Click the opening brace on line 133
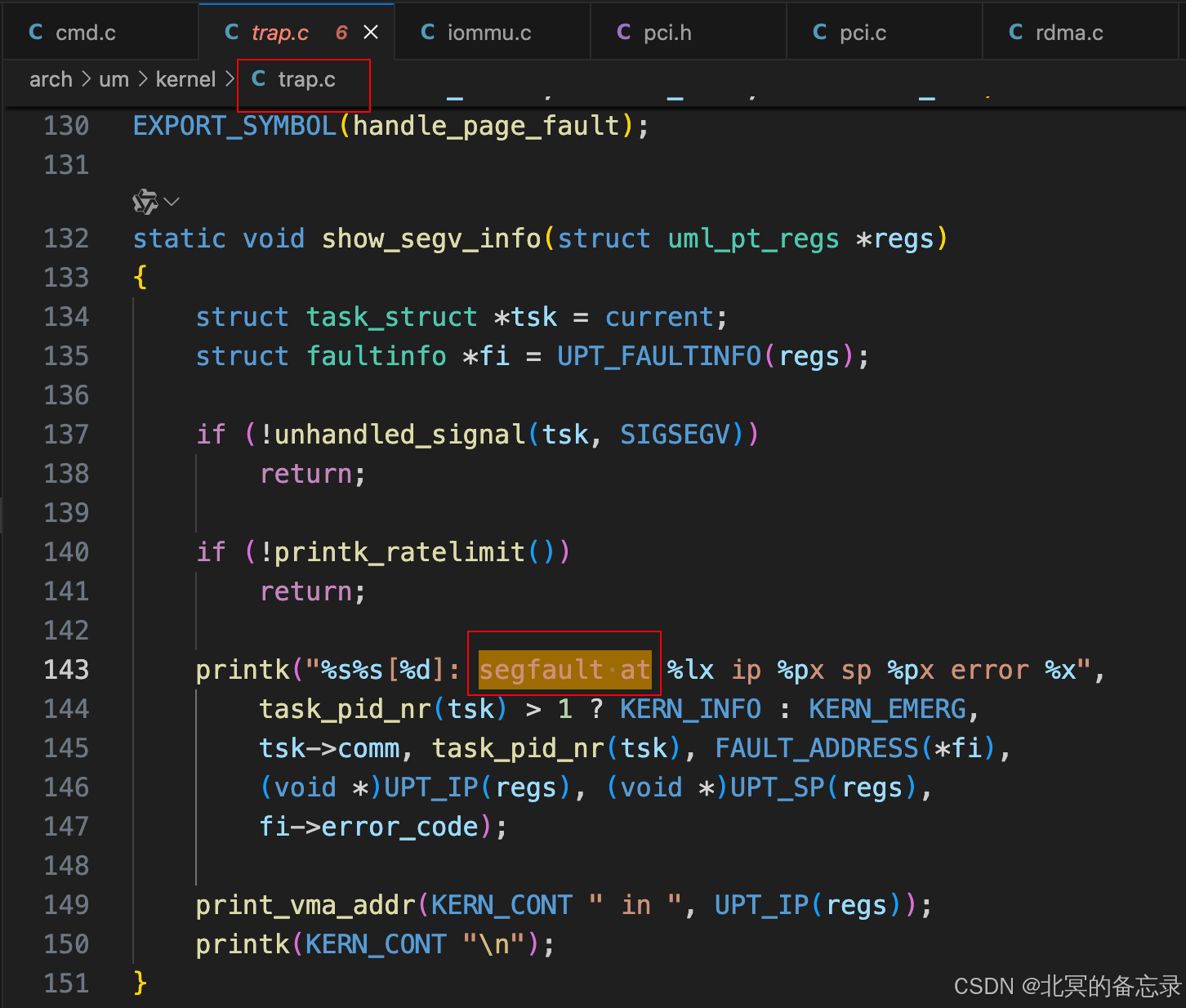This screenshot has height=1008, width=1186. (140, 278)
